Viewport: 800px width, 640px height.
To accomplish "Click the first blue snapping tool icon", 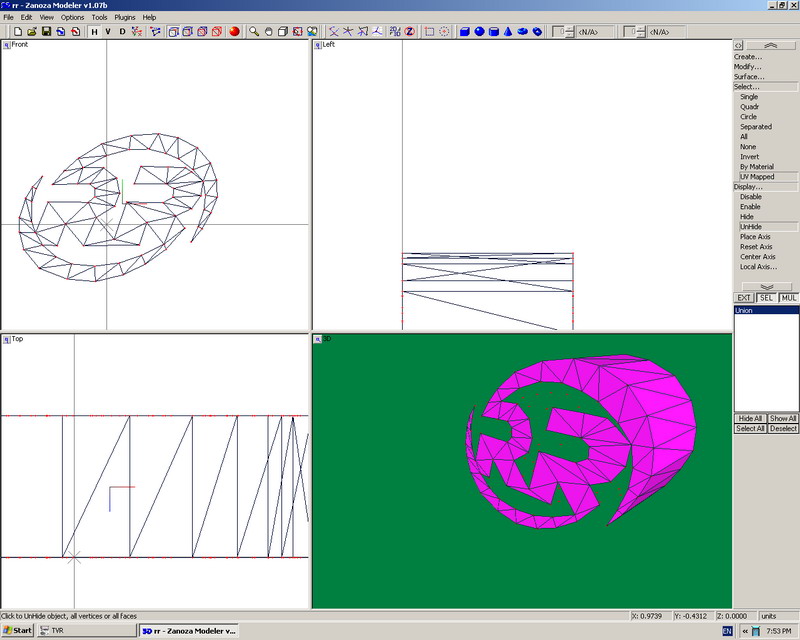I will pyautogui.click(x=334, y=32).
